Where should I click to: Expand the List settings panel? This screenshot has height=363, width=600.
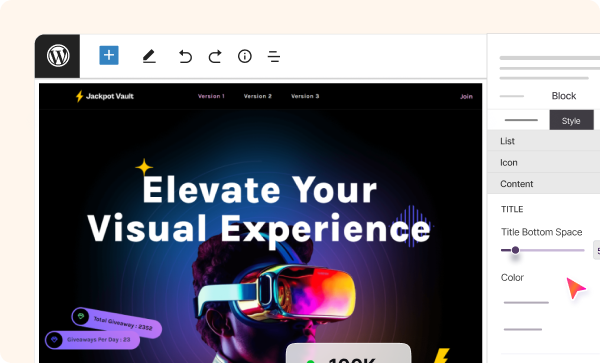coord(544,141)
